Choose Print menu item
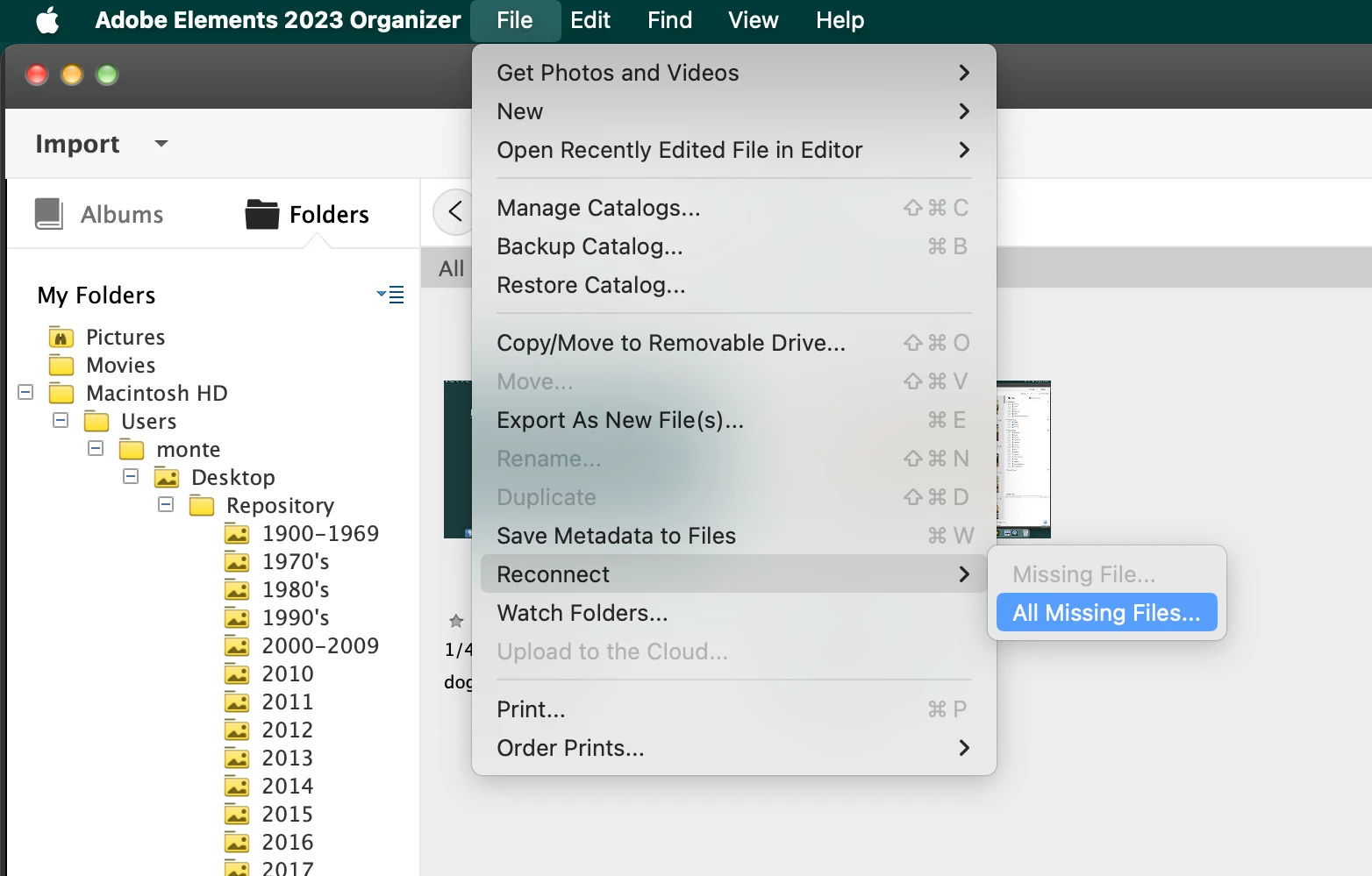The height and width of the screenshot is (876, 1372). [x=733, y=709]
